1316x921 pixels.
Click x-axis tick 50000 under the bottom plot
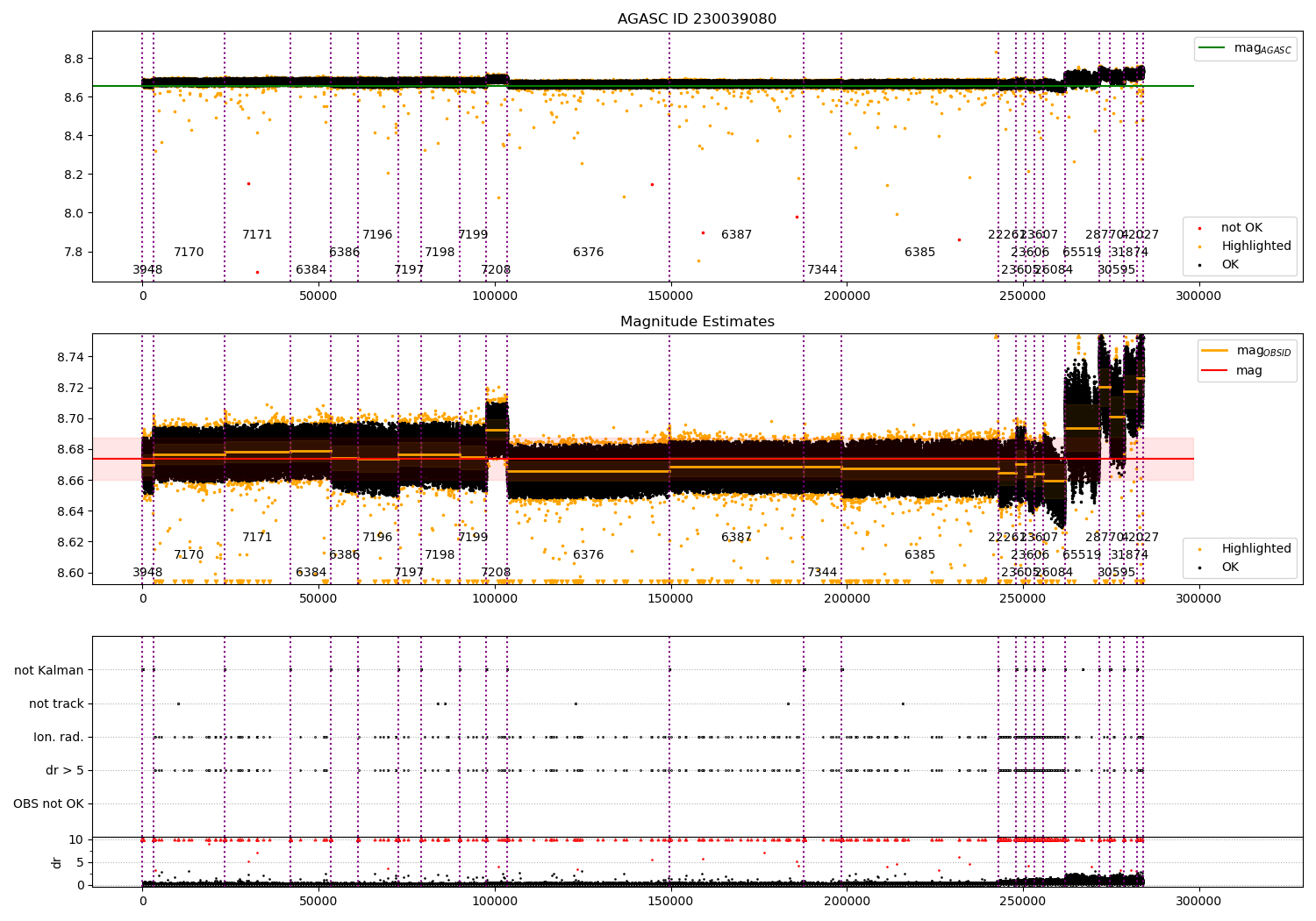pyautogui.click(x=318, y=901)
